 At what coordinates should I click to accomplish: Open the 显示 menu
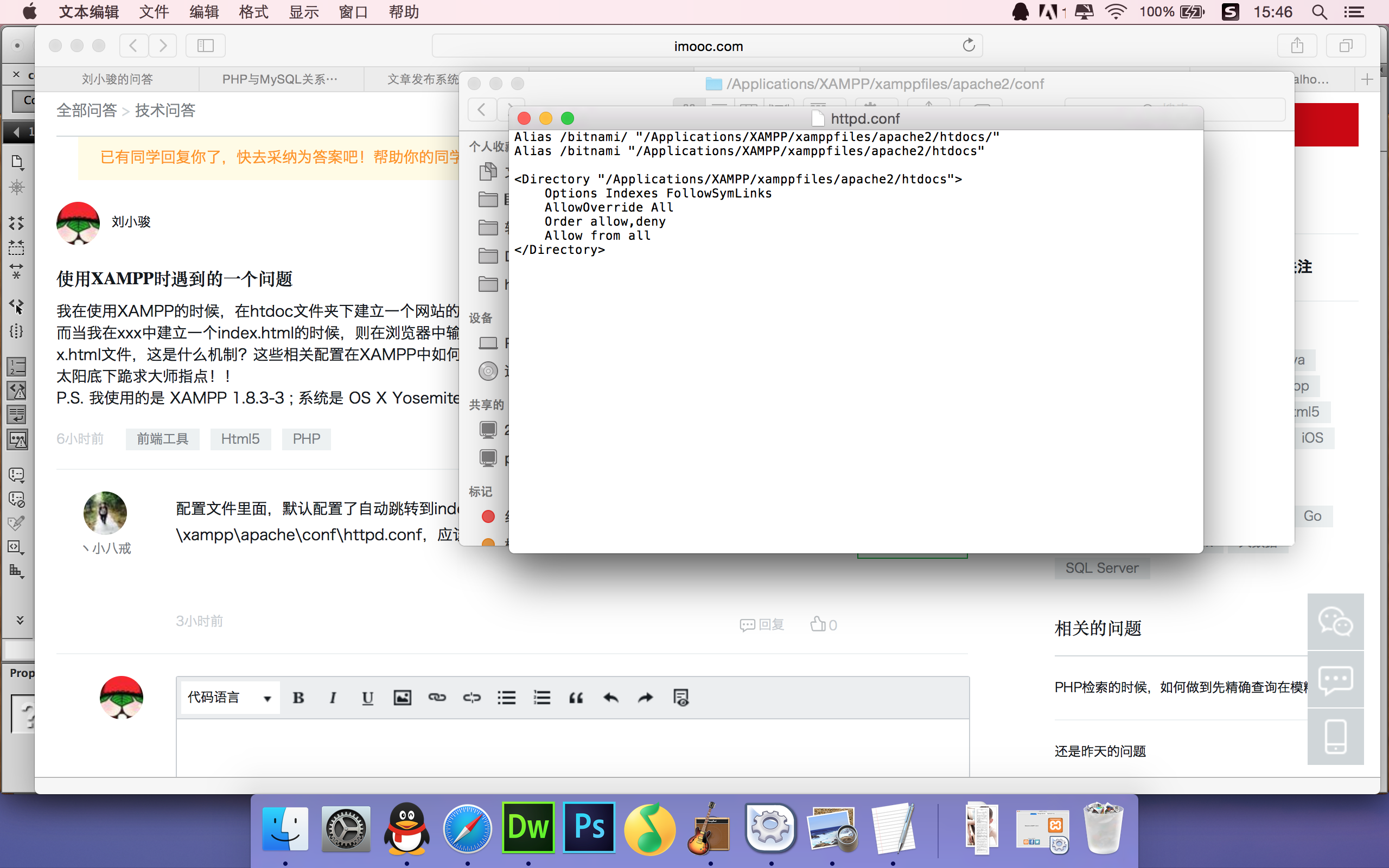304,12
